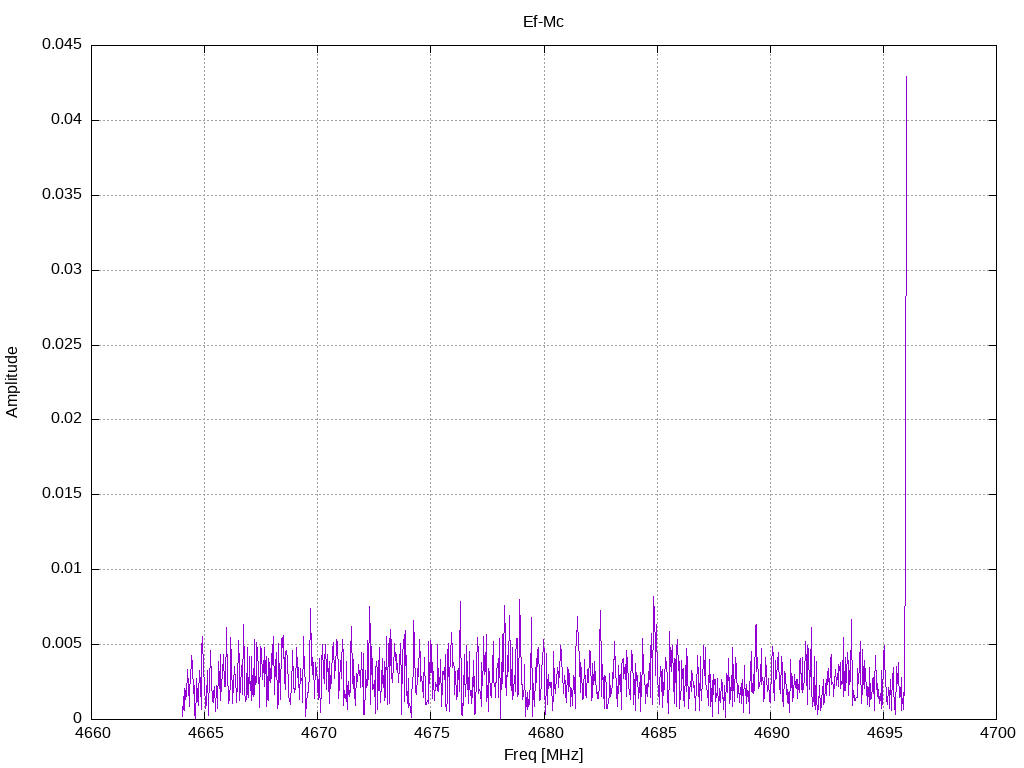Click the Ef-Mc plot title
The image size is (1024, 768).
click(543, 22)
